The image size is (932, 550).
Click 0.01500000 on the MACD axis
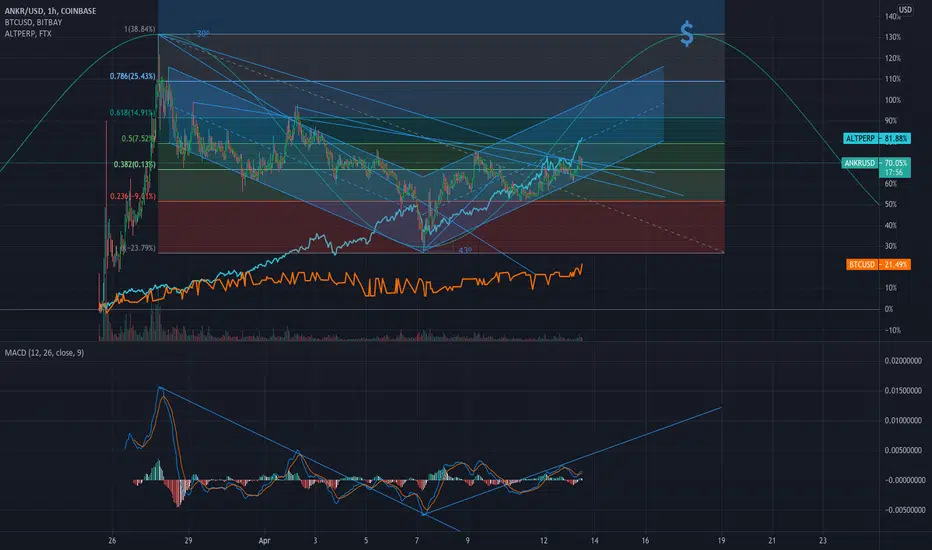click(x=903, y=391)
